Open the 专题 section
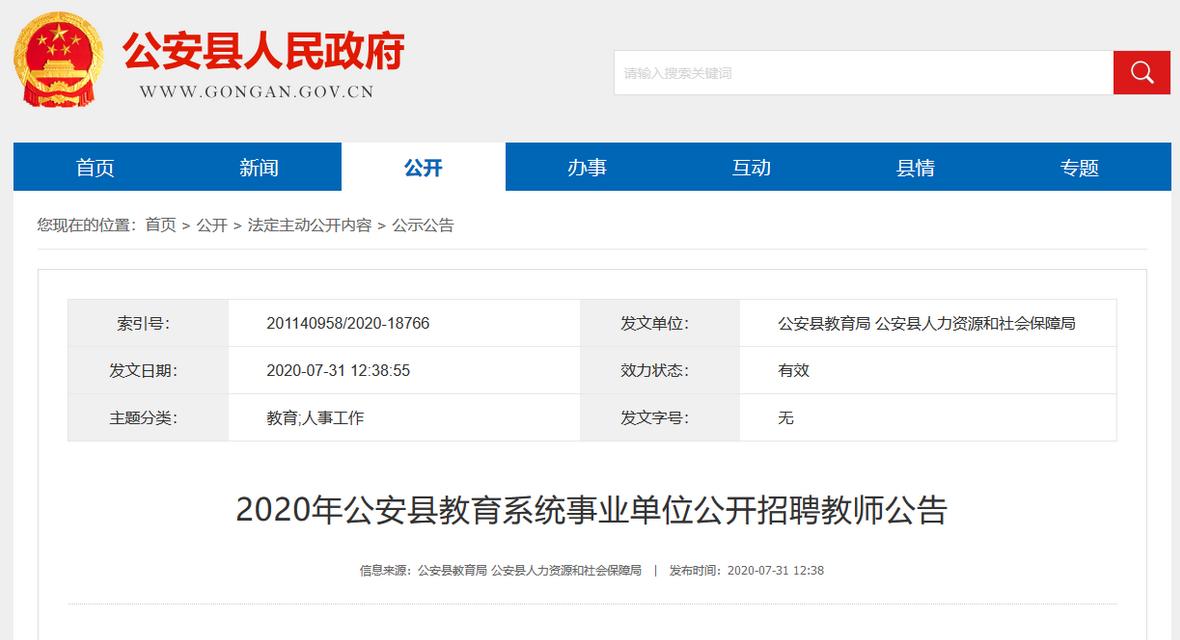 tap(1078, 167)
